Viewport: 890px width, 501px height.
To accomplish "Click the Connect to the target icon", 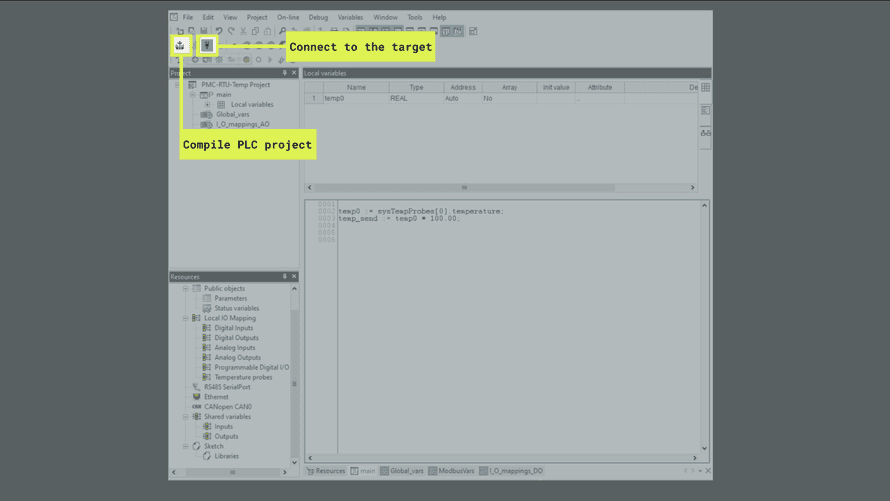I will tap(207, 45).
